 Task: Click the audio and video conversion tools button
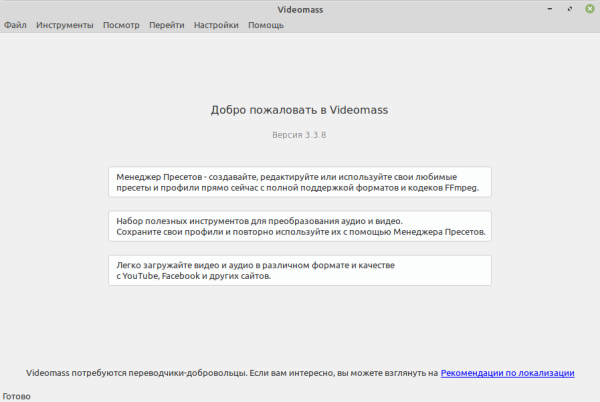pyautogui.click(x=299, y=225)
